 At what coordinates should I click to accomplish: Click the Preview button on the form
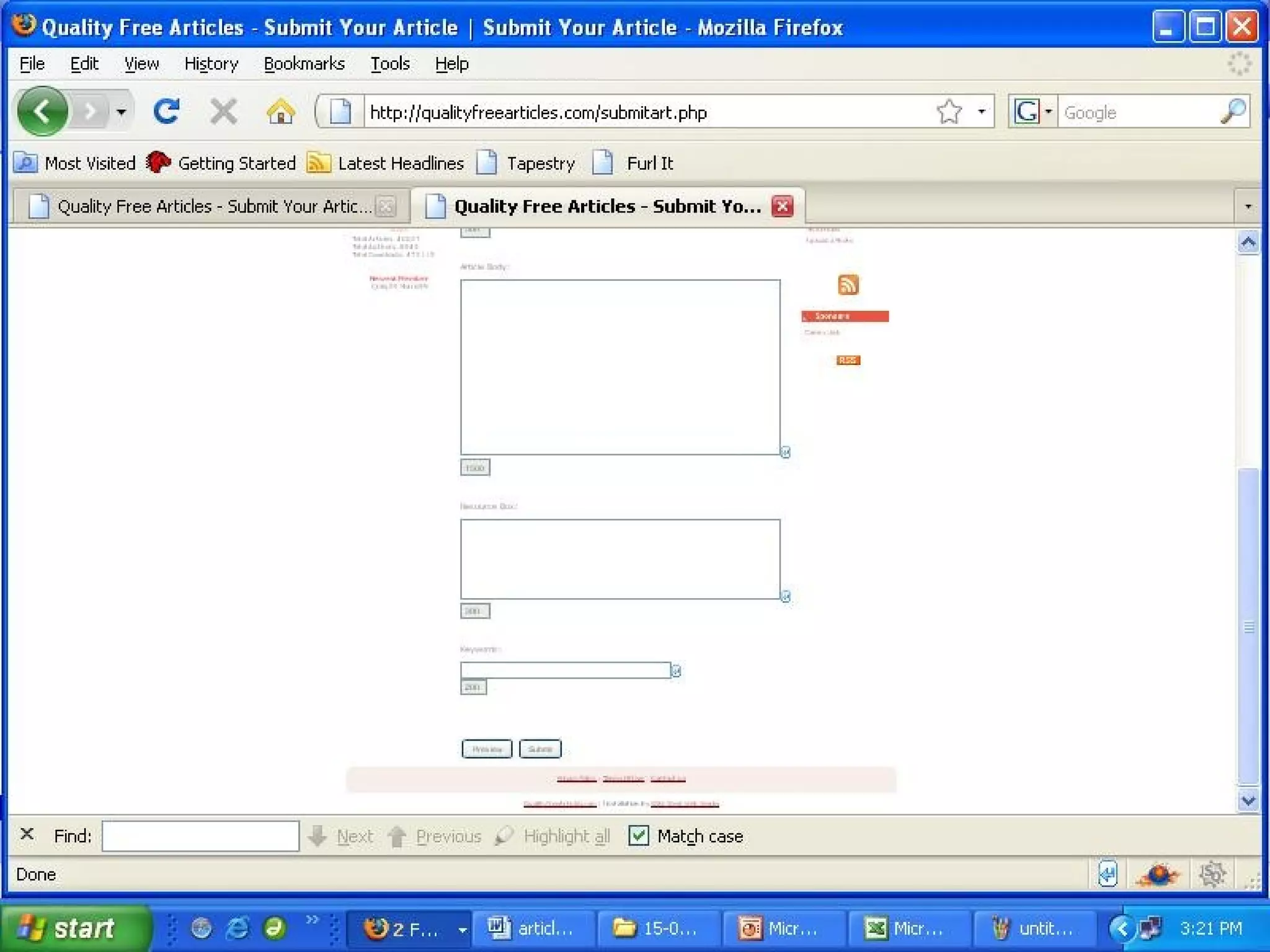pos(487,749)
